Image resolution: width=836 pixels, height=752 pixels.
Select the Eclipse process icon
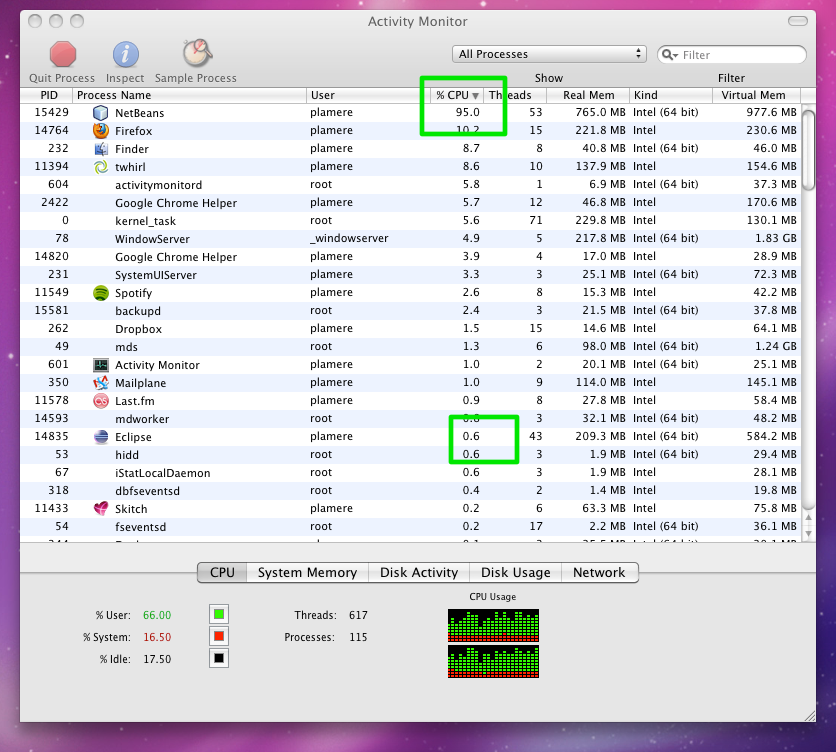pyautogui.click(x=100, y=437)
